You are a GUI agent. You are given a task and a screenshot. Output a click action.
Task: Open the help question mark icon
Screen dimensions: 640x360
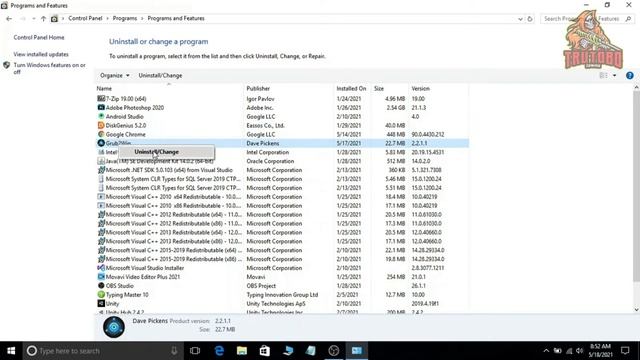(x=629, y=76)
